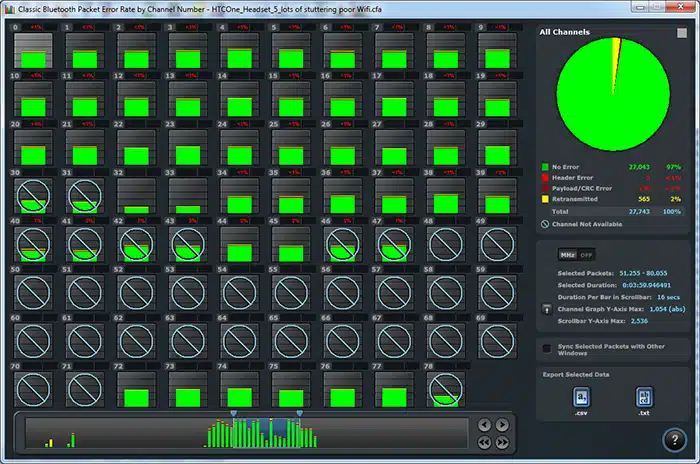Image resolution: width=700 pixels, height=464 pixels.
Task: Click the square button in All Channels header
Action: click(x=682, y=33)
